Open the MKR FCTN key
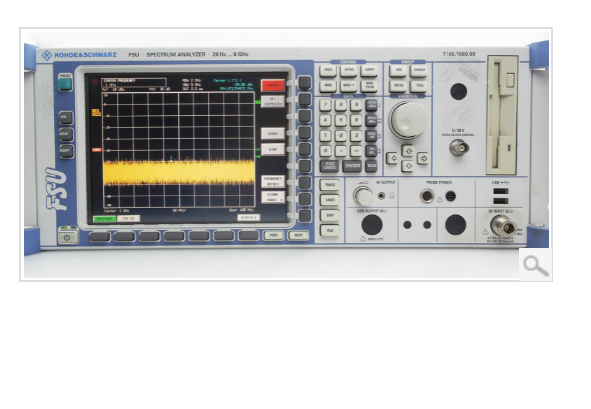591x409 pixels. (x=369, y=86)
